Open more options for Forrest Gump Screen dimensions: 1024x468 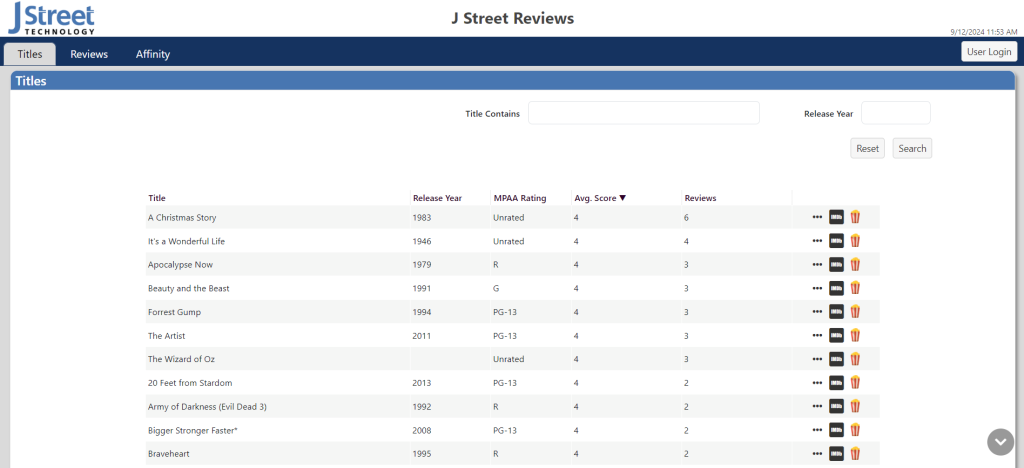click(817, 312)
